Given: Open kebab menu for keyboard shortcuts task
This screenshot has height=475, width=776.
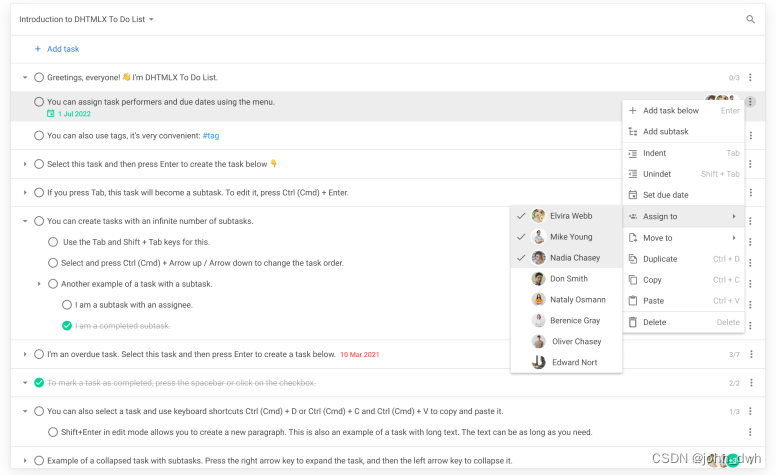Looking at the screenshot, I should (750, 411).
